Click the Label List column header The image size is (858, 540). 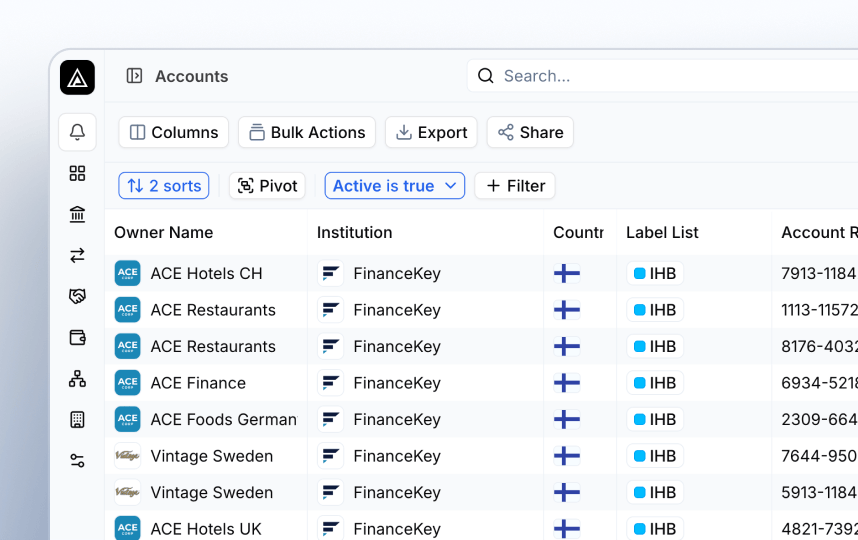(x=662, y=233)
